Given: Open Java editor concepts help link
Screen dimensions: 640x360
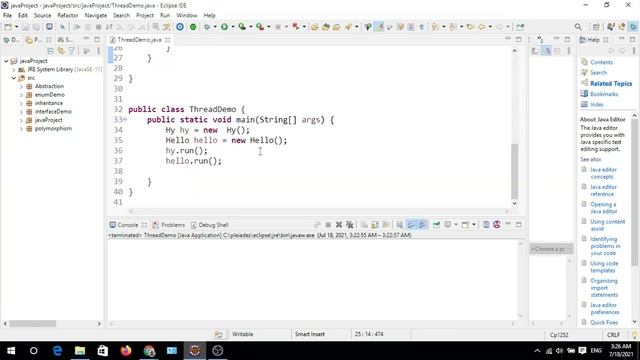Looking at the screenshot, I should [x=603, y=173].
